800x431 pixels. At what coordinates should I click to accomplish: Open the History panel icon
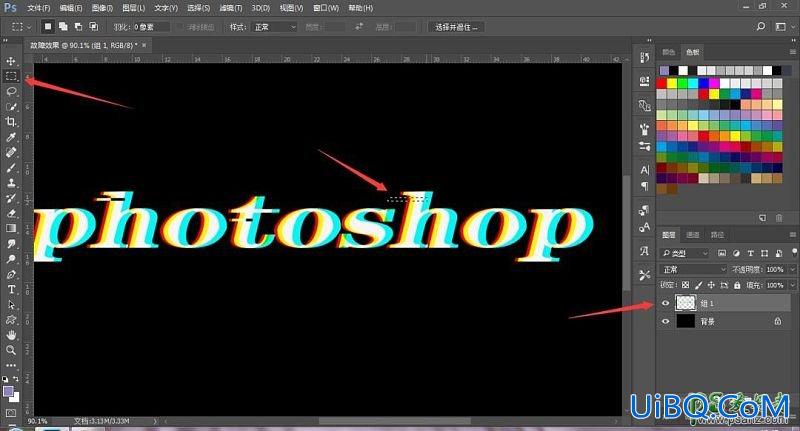coord(644,58)
